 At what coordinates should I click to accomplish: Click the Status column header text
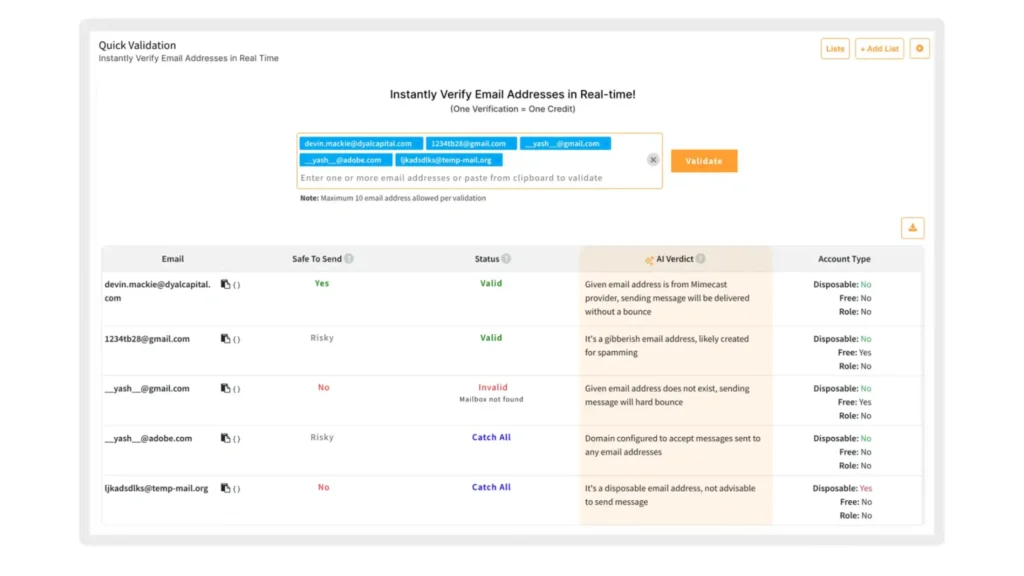tap(487, 259)
